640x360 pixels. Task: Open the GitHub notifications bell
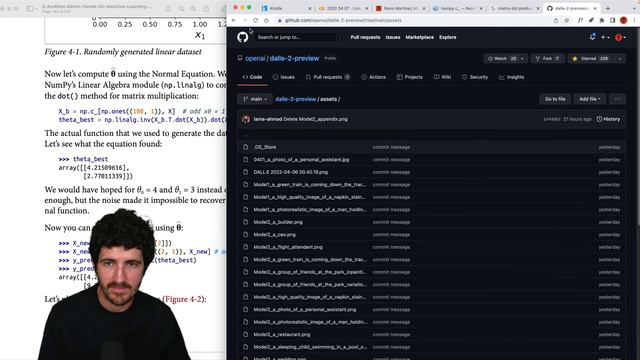click(593, 37)
